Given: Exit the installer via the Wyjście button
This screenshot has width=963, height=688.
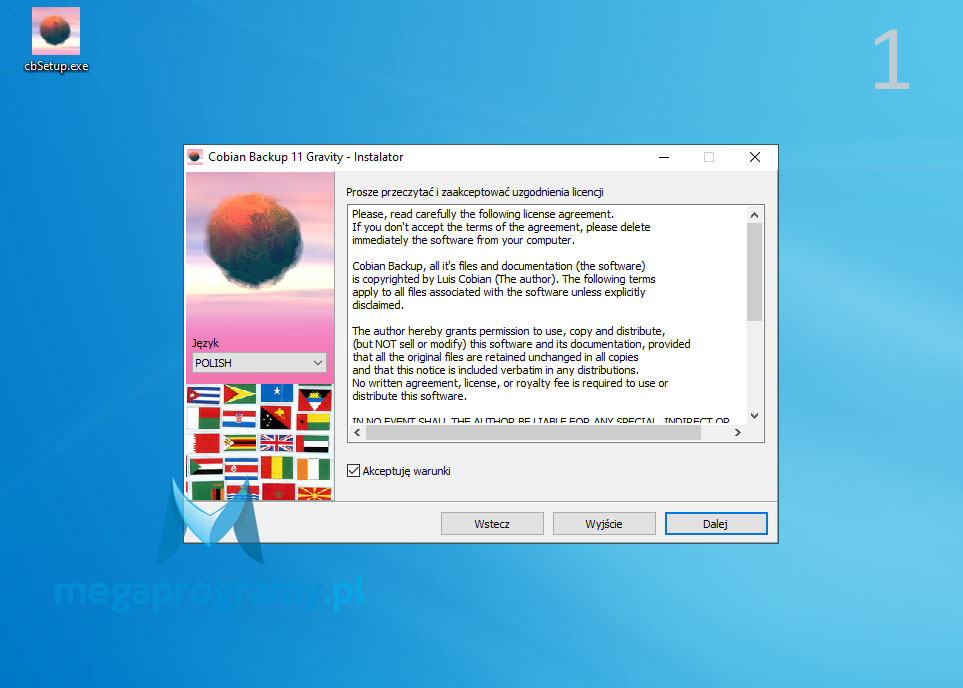Looking at the screenshot, I should pyautogui.click(x=604, y=523).
